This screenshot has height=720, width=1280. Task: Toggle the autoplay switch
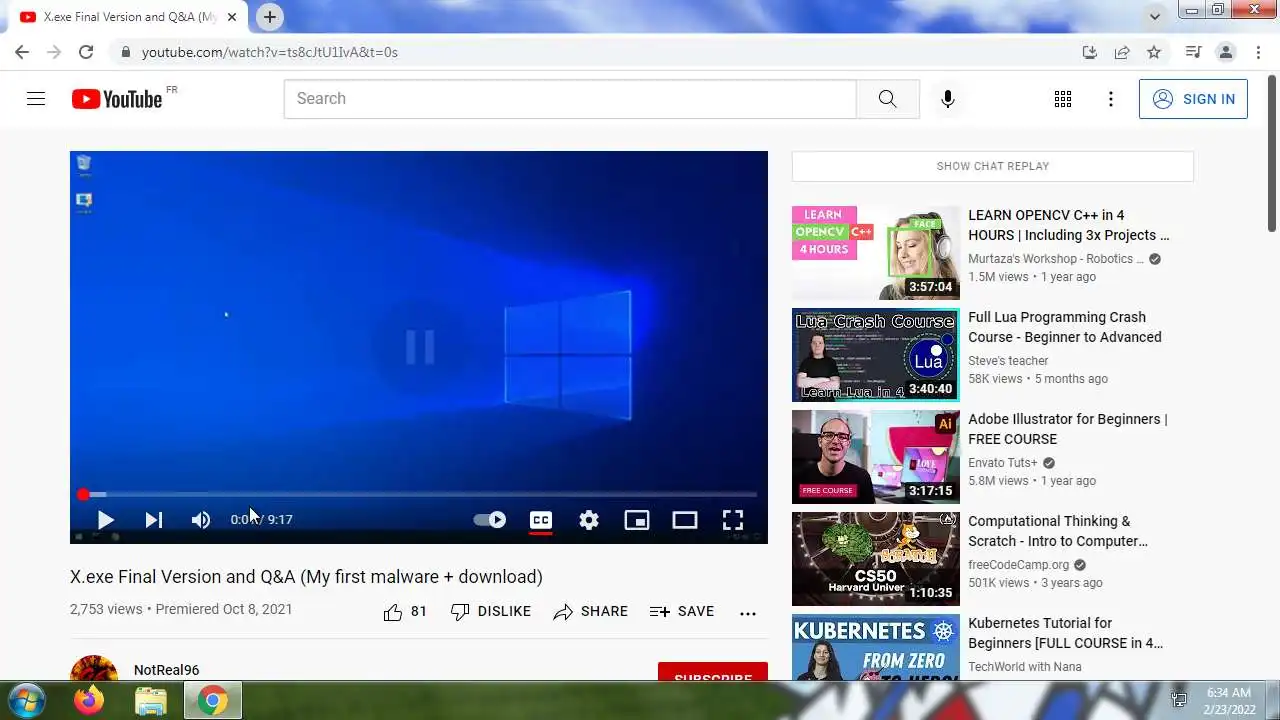(x=490, y=520)
